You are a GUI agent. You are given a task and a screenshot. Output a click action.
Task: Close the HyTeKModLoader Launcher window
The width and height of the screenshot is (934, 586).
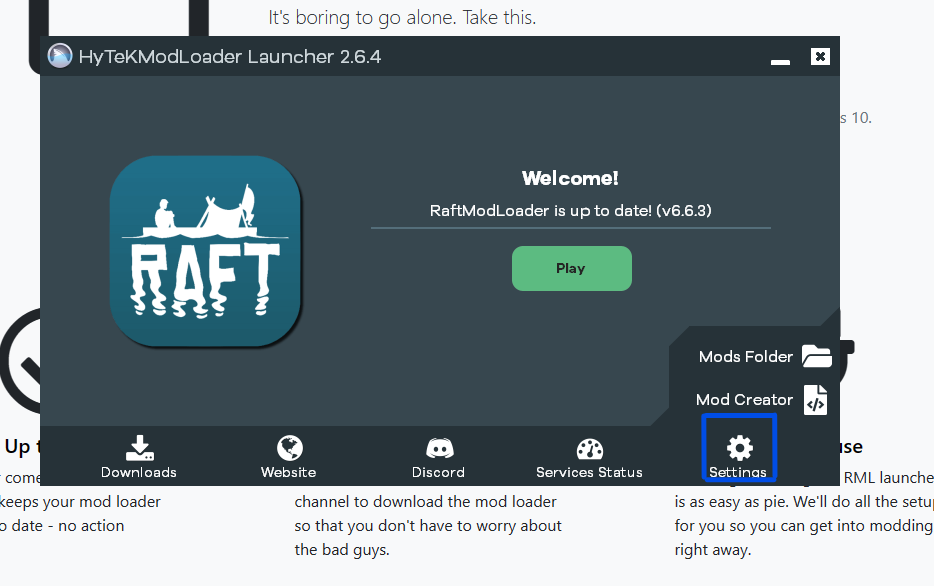[x=820, y=57]
